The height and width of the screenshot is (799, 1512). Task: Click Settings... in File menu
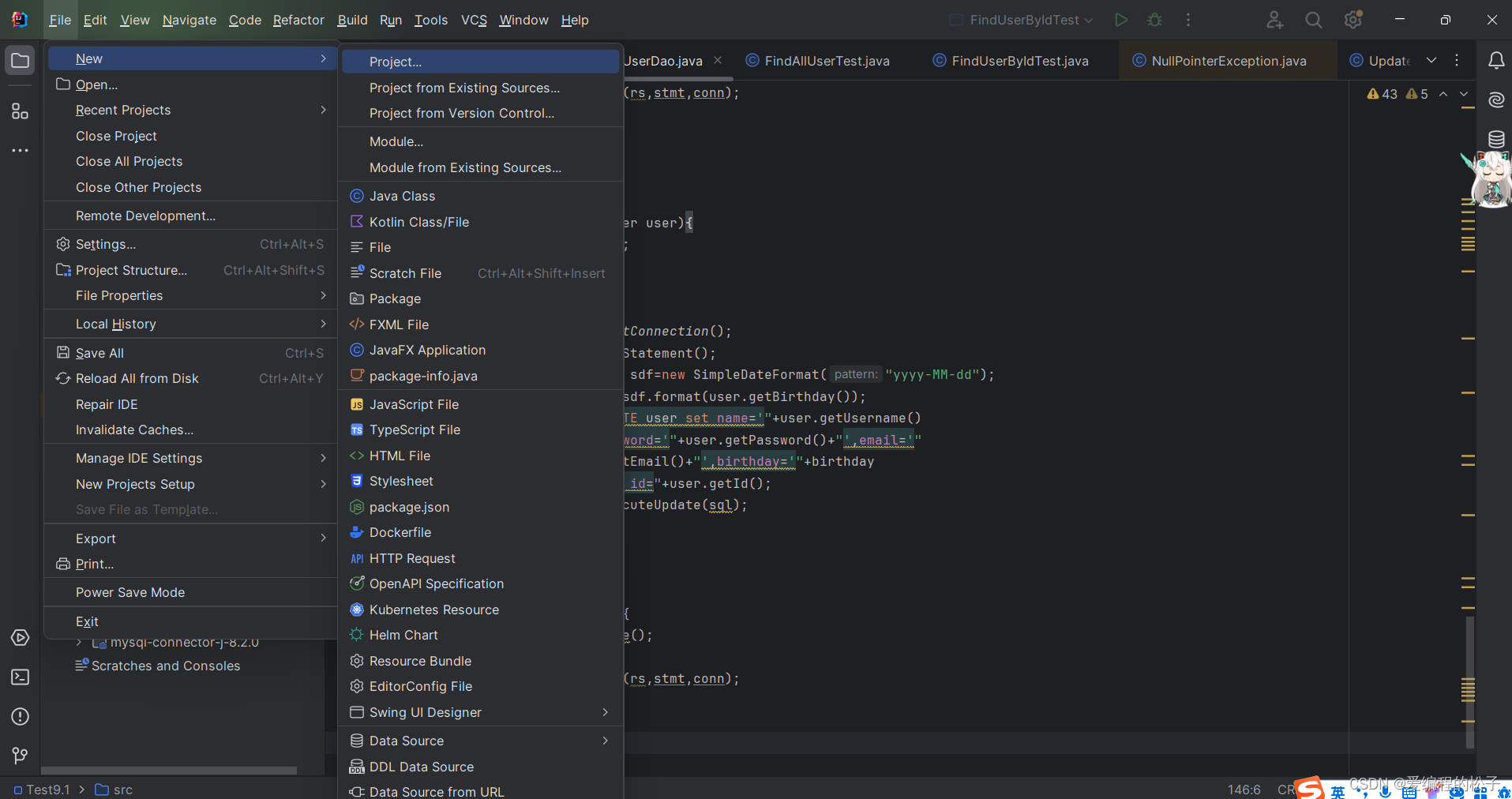pos(192,244)
